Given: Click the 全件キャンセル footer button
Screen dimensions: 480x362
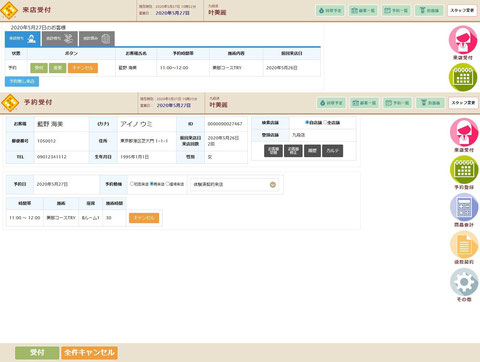Looking at the screenshot, I should tap(89, 353).
